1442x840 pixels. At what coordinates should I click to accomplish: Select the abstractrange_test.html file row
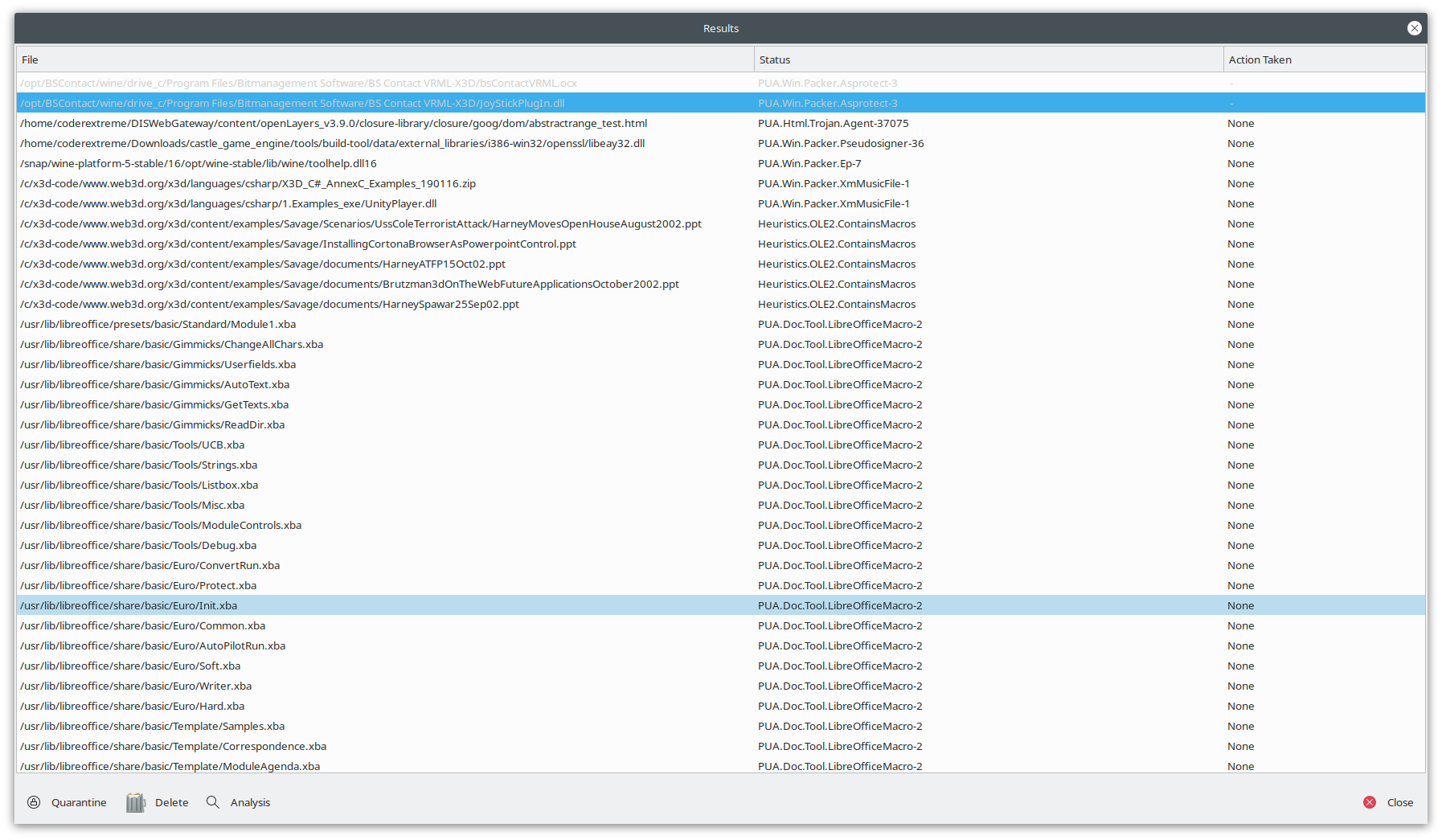pyautogui.click(x=334, y=123)
